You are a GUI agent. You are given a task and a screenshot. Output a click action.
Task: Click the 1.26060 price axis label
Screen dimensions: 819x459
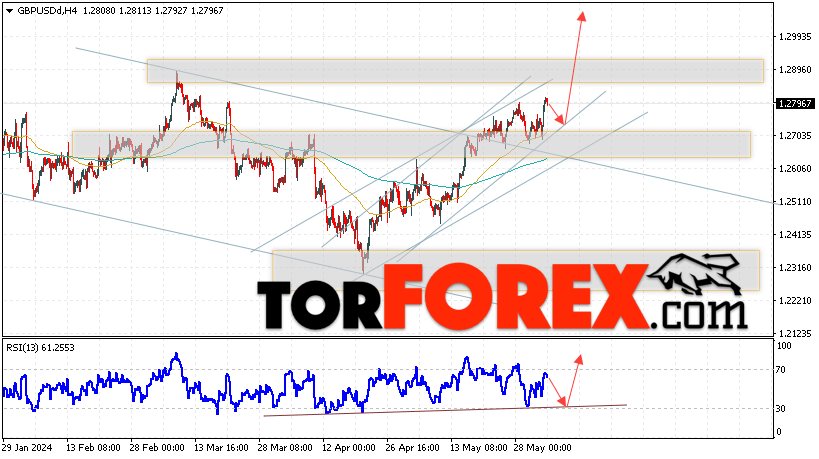pyautogui.click(x=795, y=169)
